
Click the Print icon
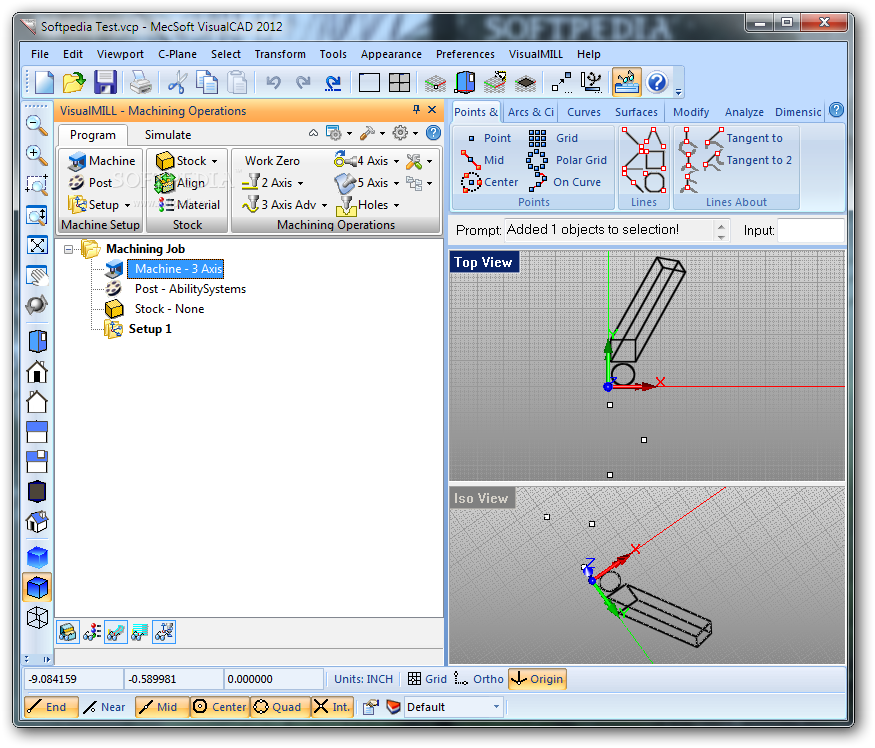click(x=141, y=83)
